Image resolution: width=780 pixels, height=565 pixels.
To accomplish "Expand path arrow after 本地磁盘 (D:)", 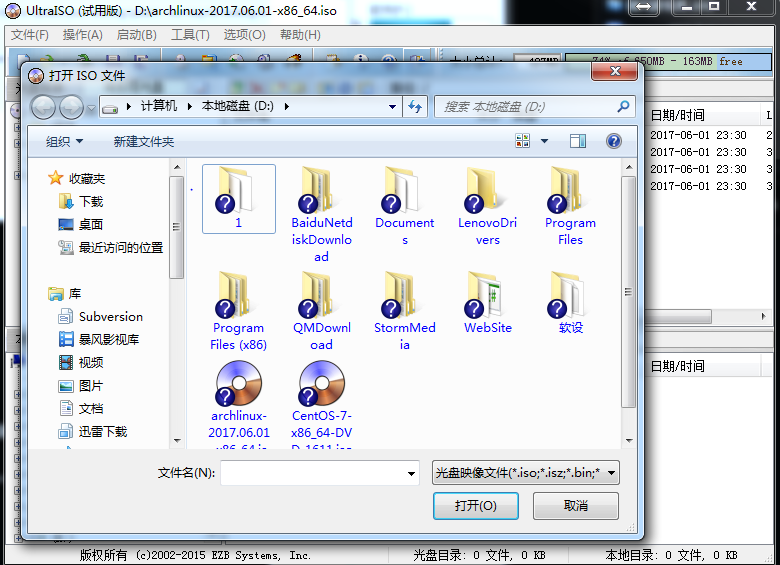I will 287,106.
